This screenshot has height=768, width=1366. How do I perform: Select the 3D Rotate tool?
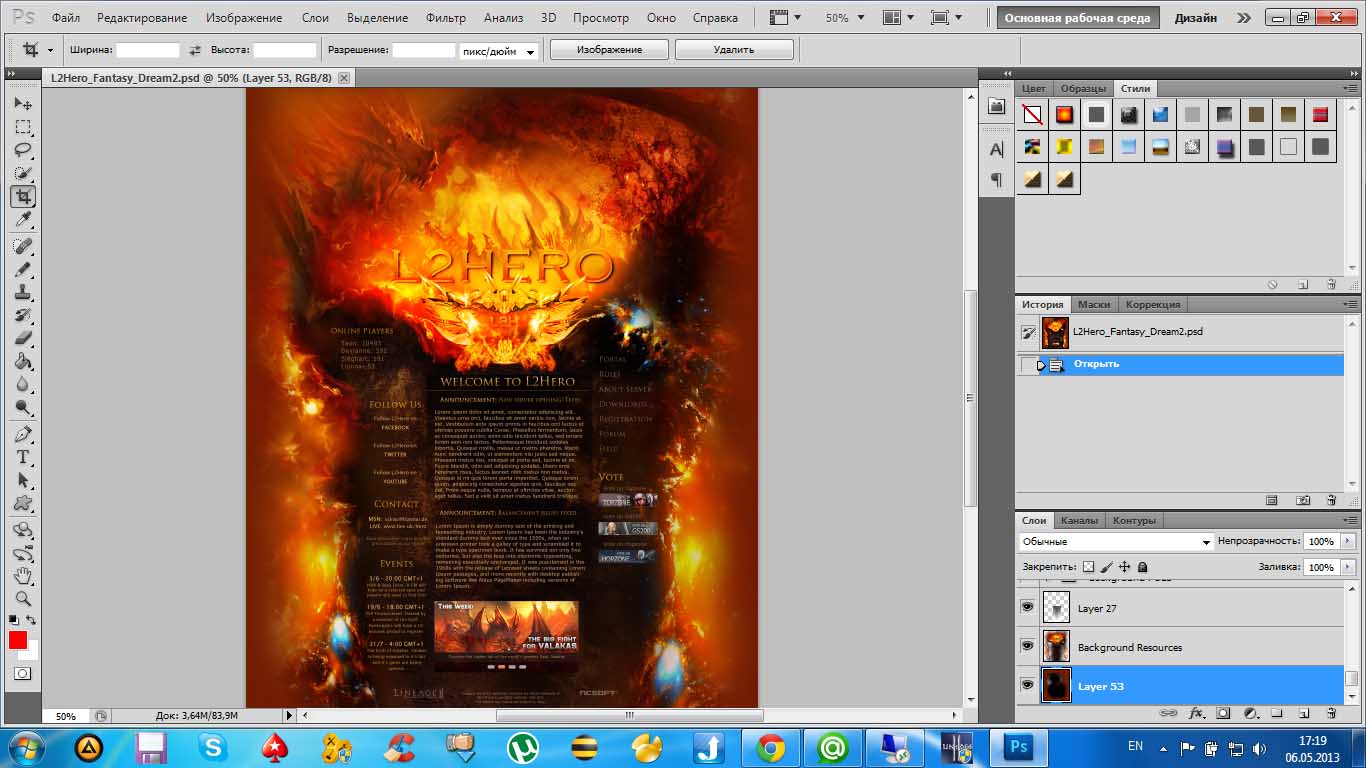click(x=23, y=530)
